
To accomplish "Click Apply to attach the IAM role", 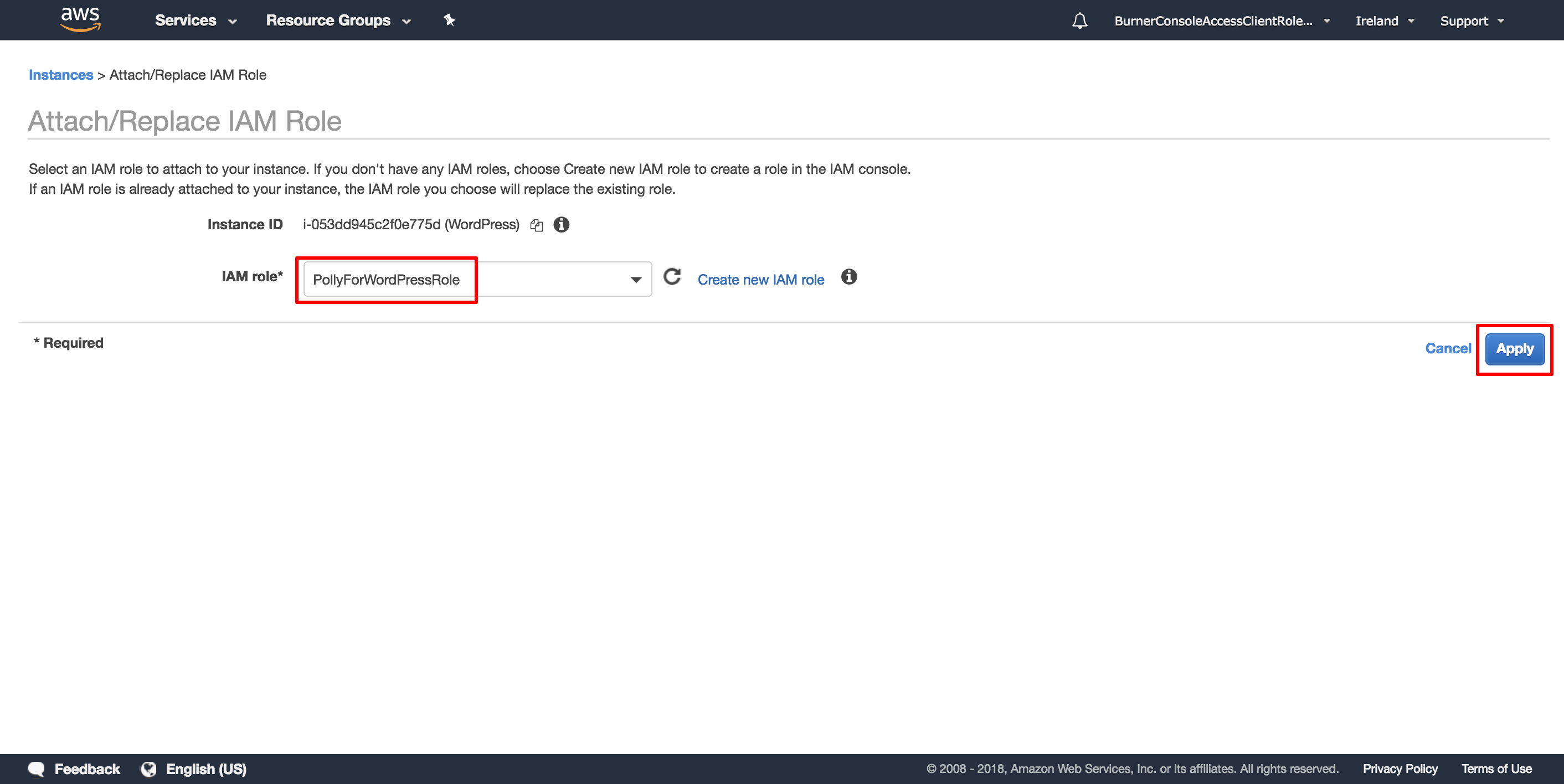I will coord(1515,349).
